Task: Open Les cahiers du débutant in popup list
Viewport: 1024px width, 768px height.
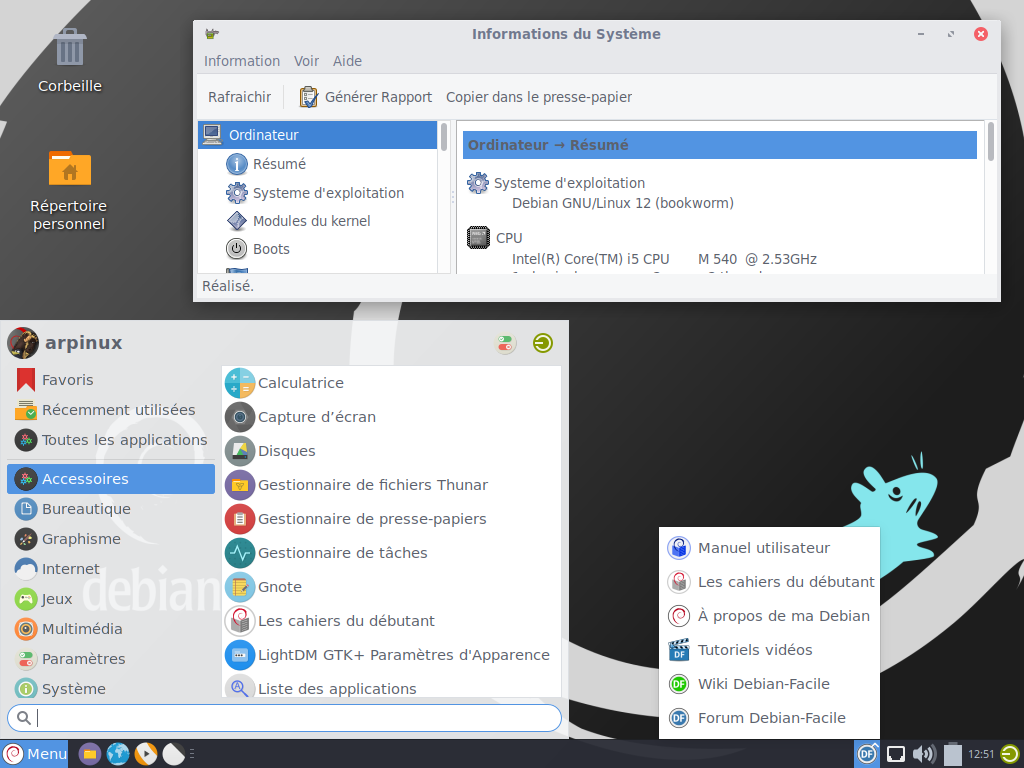Action: point(769,582)
